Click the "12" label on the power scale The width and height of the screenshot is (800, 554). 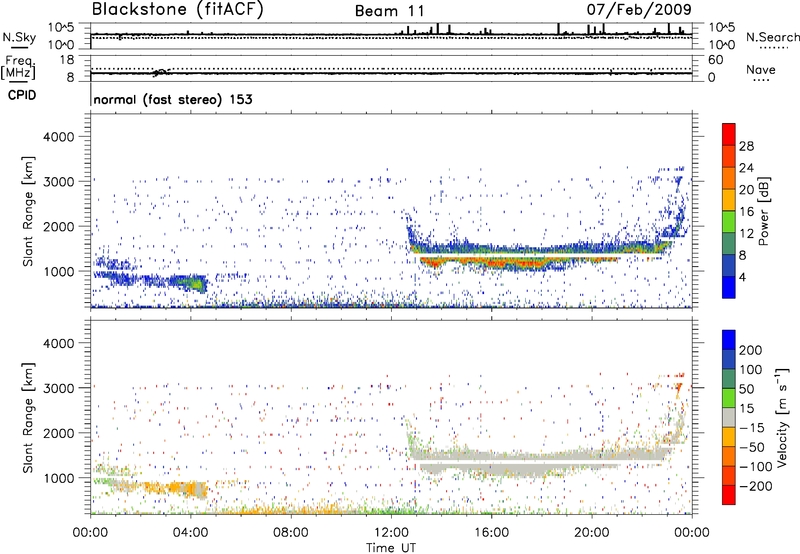point(746,234)
